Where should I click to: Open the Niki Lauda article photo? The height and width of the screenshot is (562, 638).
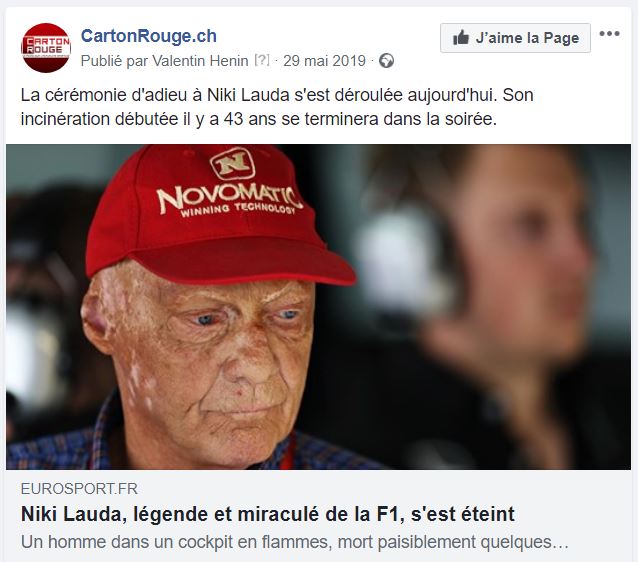coord(318,307)
